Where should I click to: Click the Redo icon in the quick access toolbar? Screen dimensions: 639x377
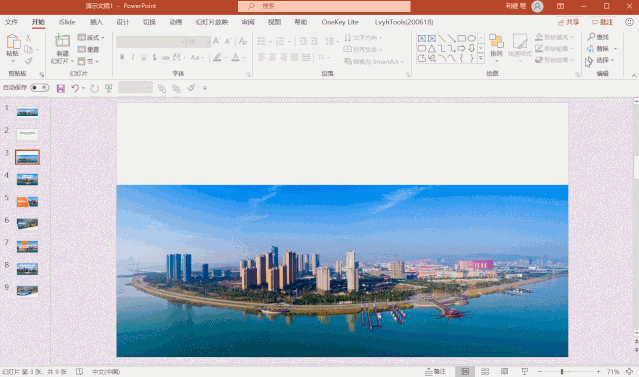(x=95, y=88)
